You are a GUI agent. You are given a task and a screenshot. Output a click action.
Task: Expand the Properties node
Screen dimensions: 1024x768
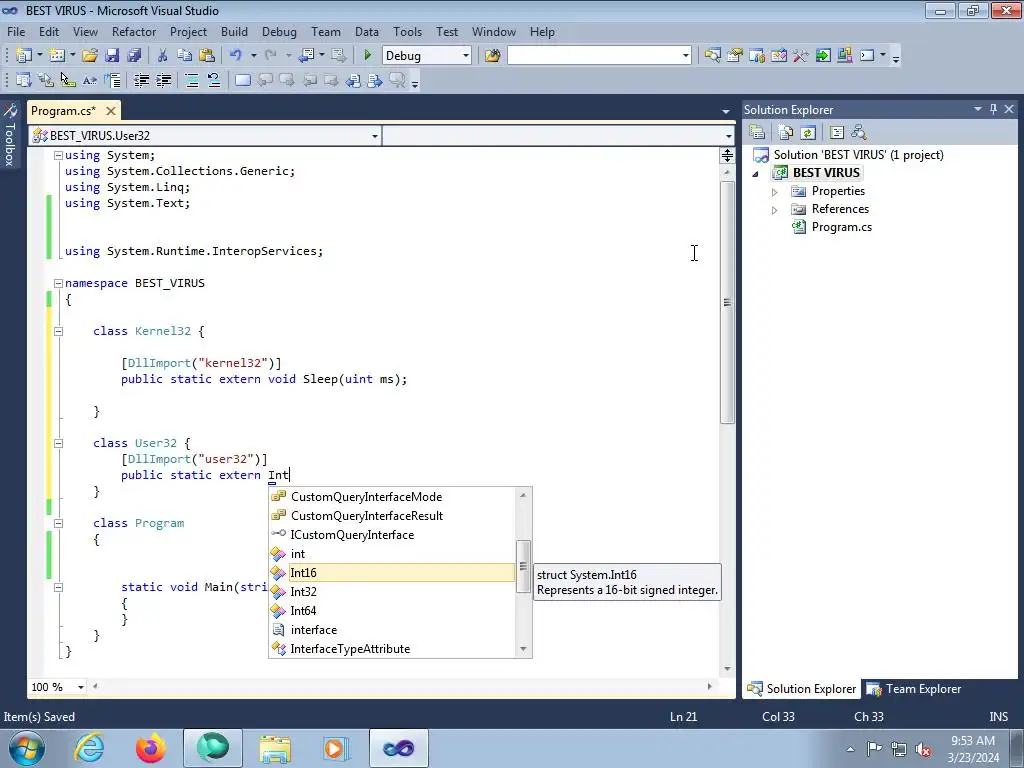(775, 192)
